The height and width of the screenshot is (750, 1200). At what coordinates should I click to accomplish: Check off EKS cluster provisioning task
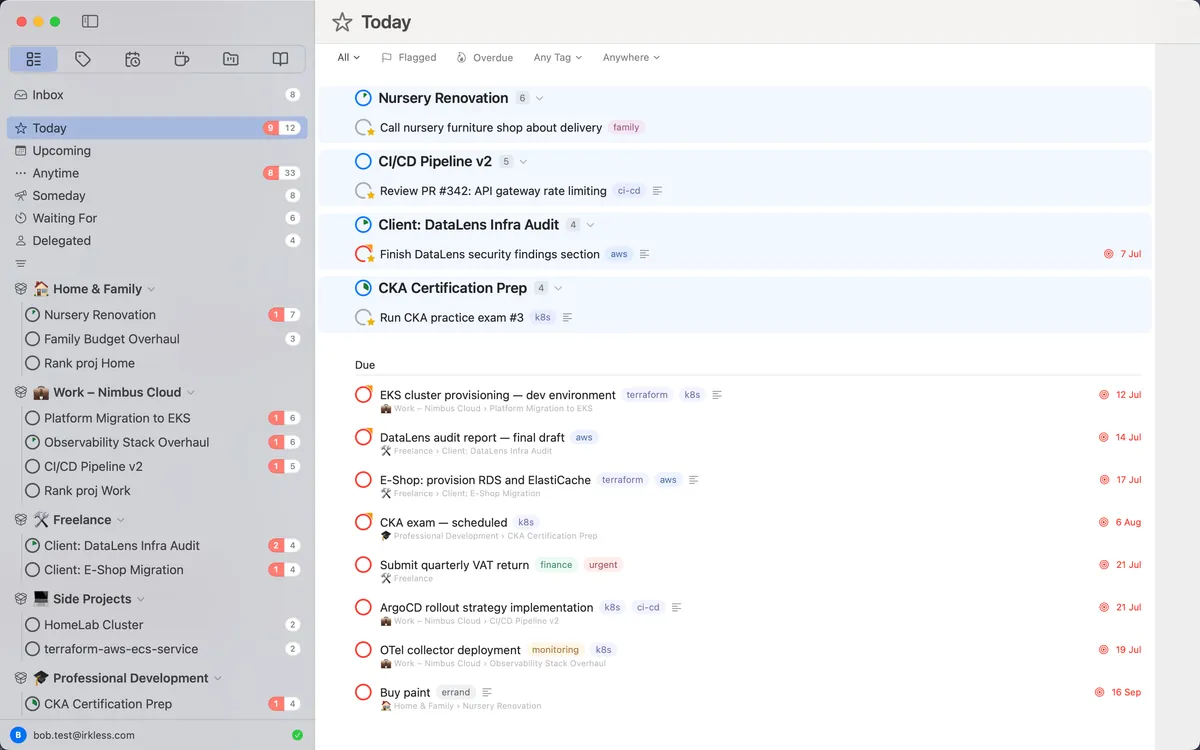point(364,395)
